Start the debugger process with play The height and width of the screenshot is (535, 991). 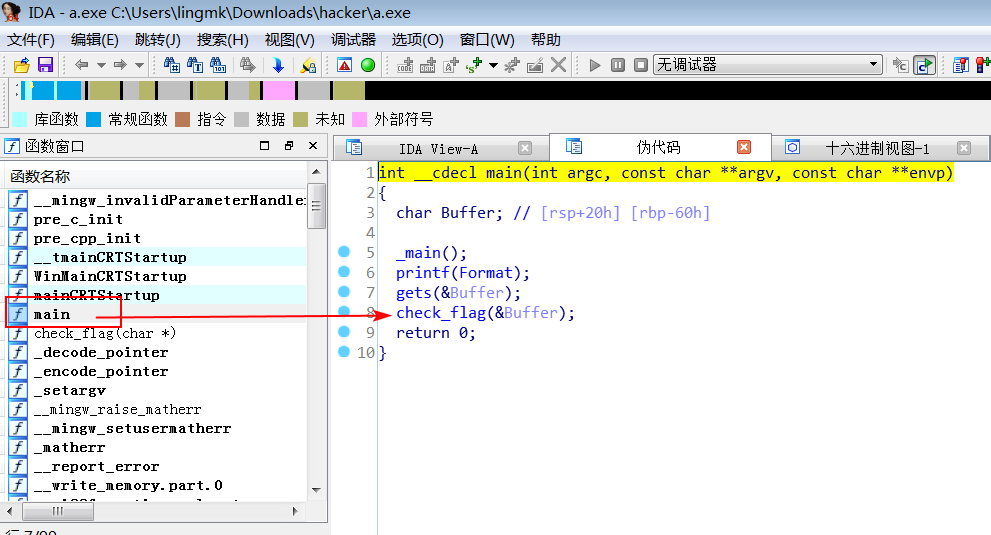[594, 65]
